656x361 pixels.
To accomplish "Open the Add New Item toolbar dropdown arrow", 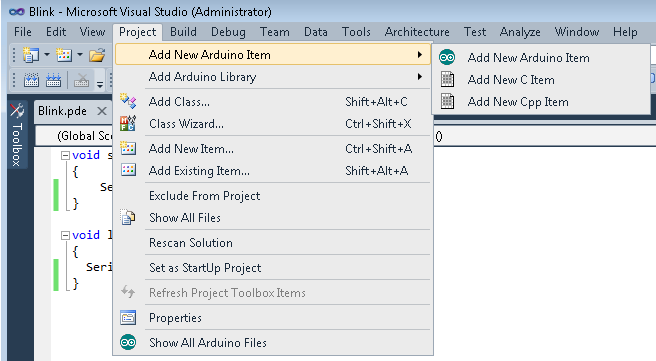I will click(x=80, y=55).
